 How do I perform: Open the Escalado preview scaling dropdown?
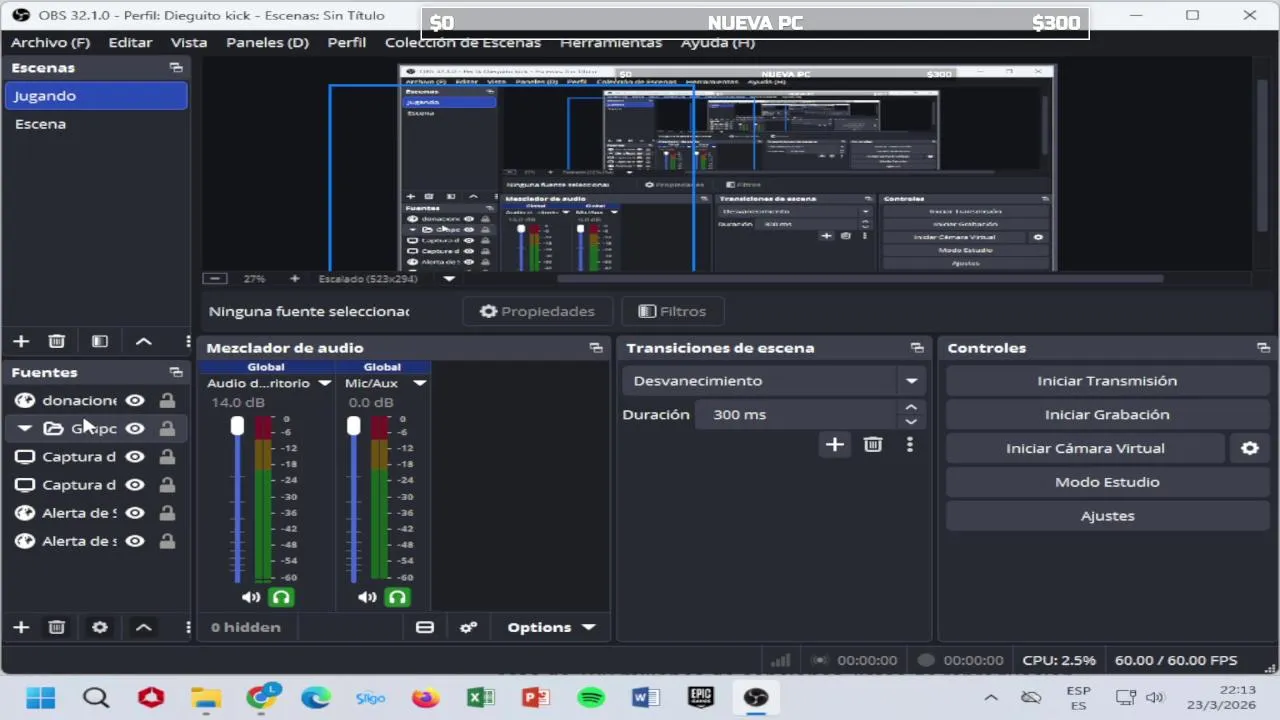(x=449, y=279)
